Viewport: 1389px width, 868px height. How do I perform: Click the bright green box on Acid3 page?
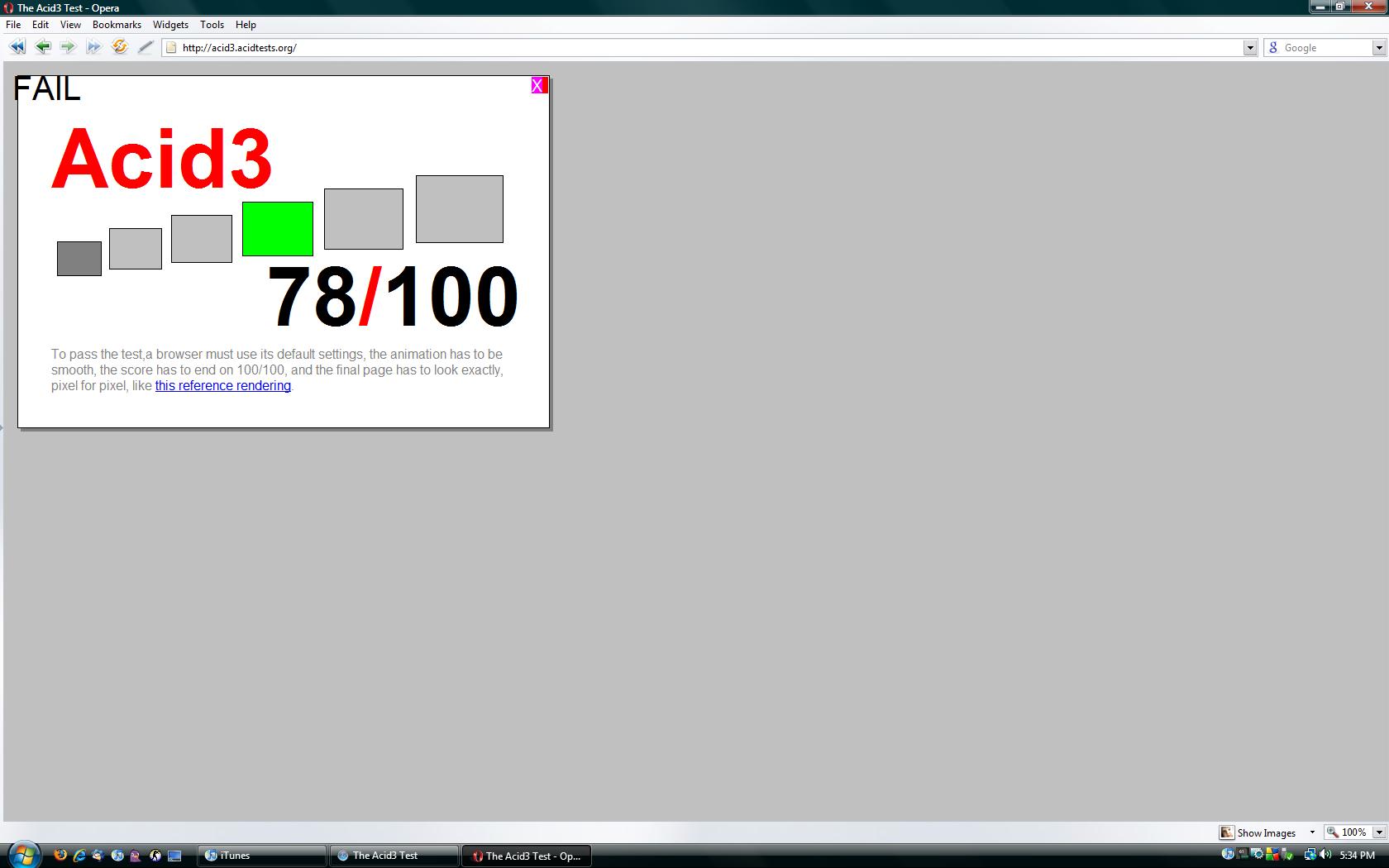tap(278, 229)
